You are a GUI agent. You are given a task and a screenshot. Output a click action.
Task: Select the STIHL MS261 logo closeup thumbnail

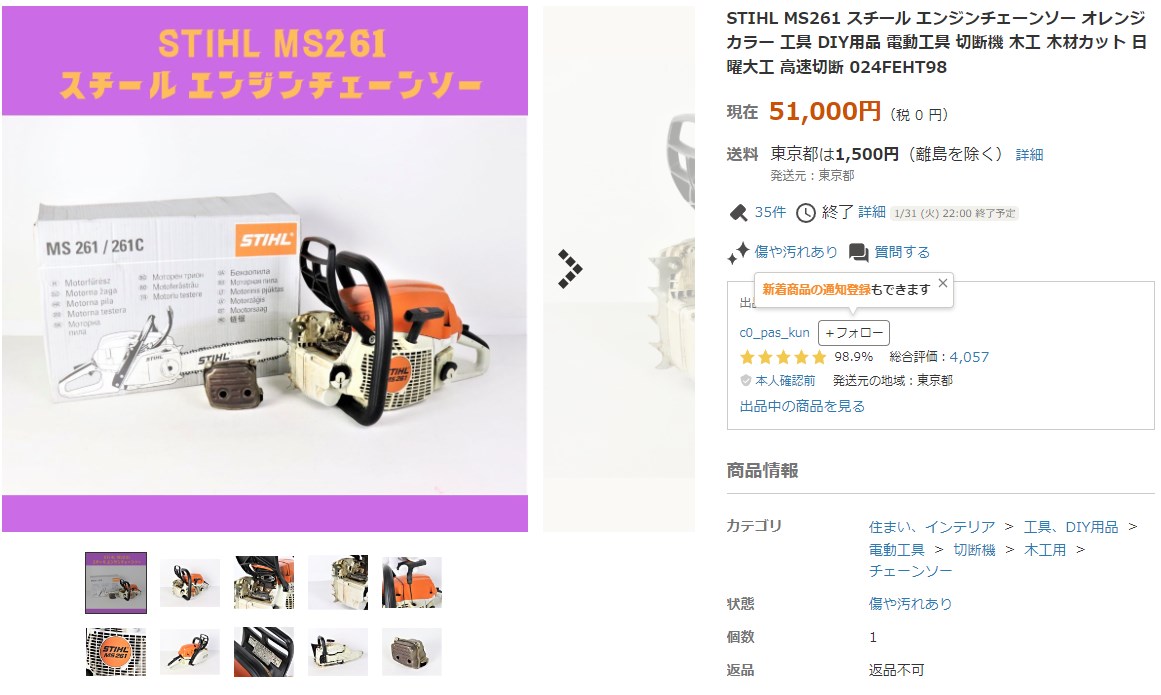click(x=116, y=652)
